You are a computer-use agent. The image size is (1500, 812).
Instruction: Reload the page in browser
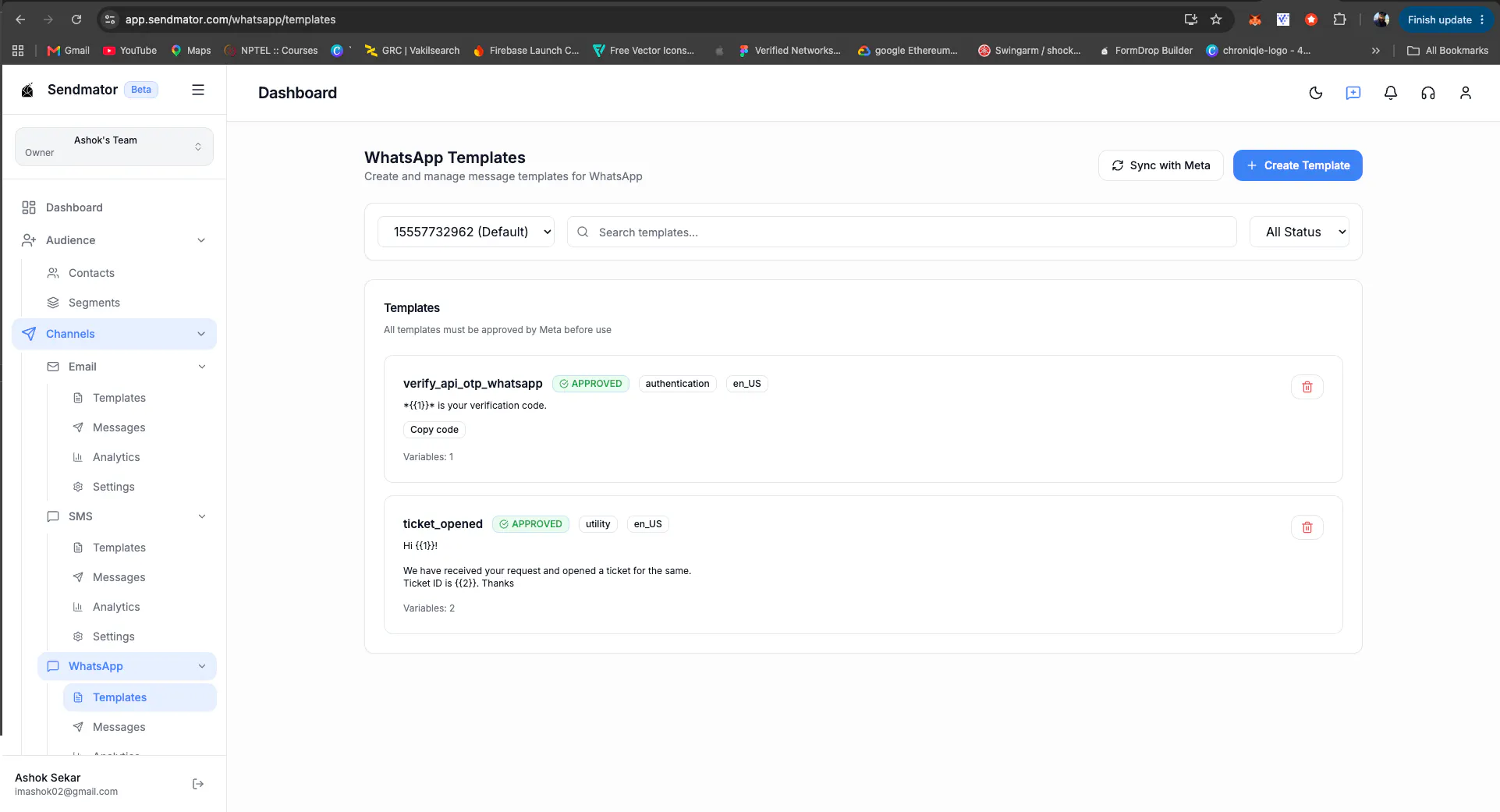coord(76,20)
